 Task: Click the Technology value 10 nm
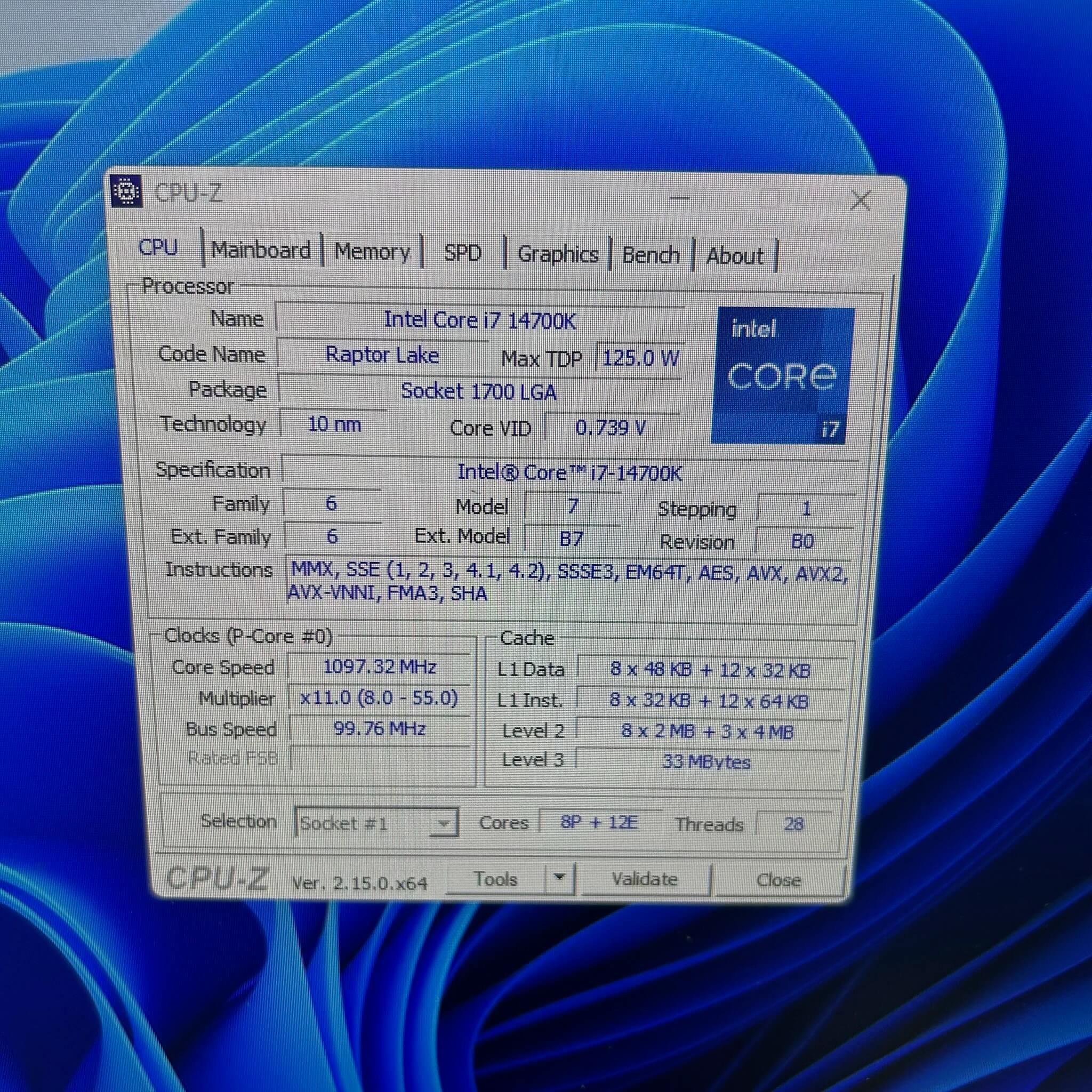click(334, 424)
